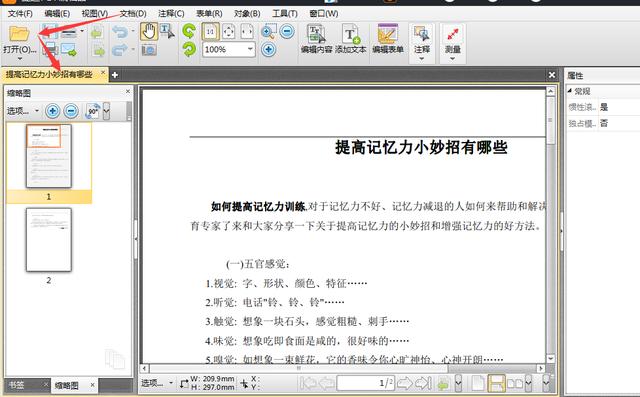Open the undo history dropdown arrow

133,31
